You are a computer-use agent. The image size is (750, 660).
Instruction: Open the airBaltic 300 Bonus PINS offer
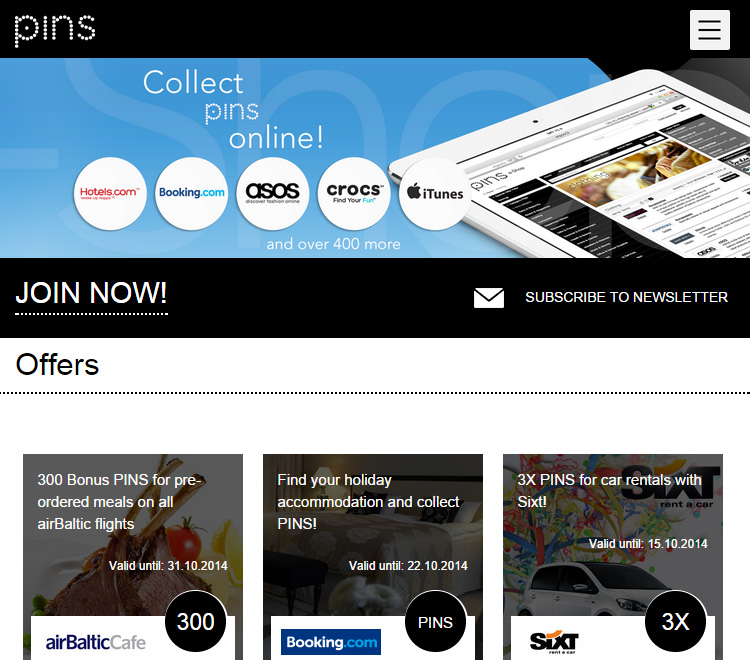coord(133,557)
